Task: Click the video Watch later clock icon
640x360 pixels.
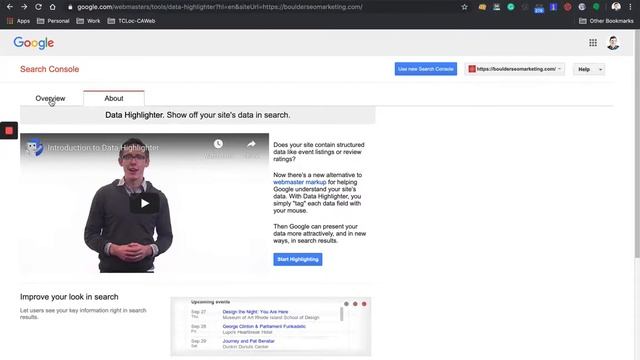Action: 218,144
